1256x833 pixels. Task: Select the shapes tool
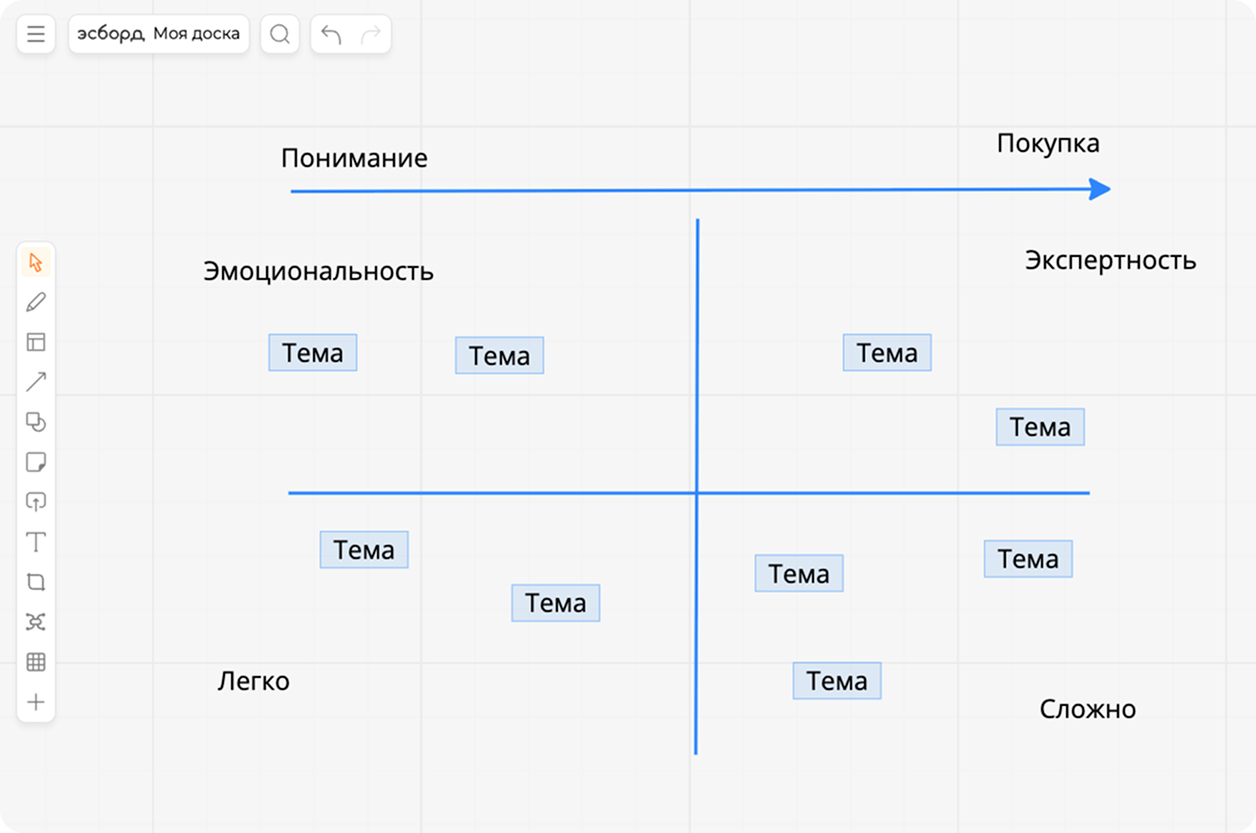[36, 422]
